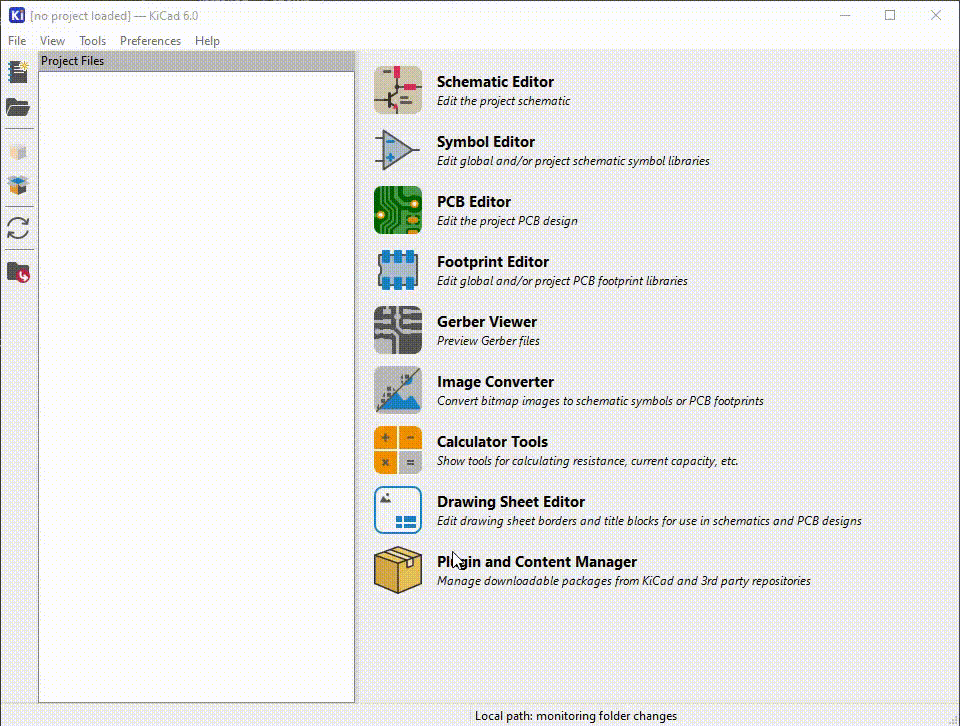This screenshot has width=960, height=726.
Task: Click the browse project folder icon
Action: pos(18,272)
